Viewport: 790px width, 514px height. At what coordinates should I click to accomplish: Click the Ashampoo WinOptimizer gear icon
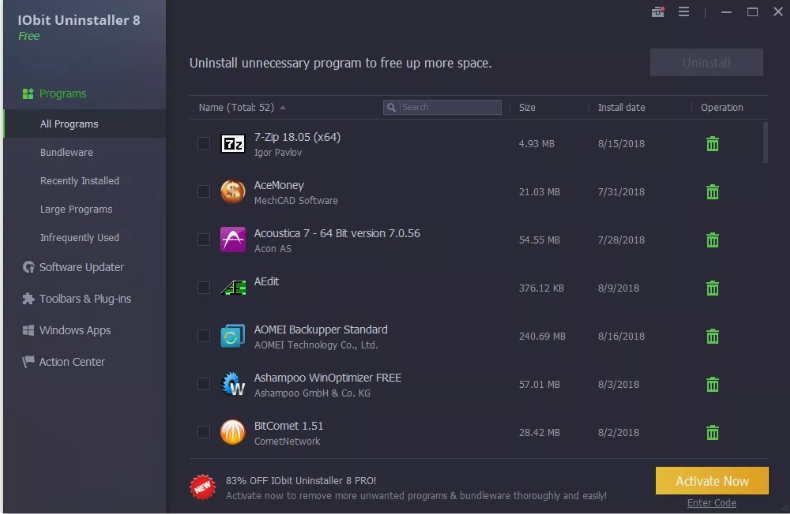click(233, 384)
